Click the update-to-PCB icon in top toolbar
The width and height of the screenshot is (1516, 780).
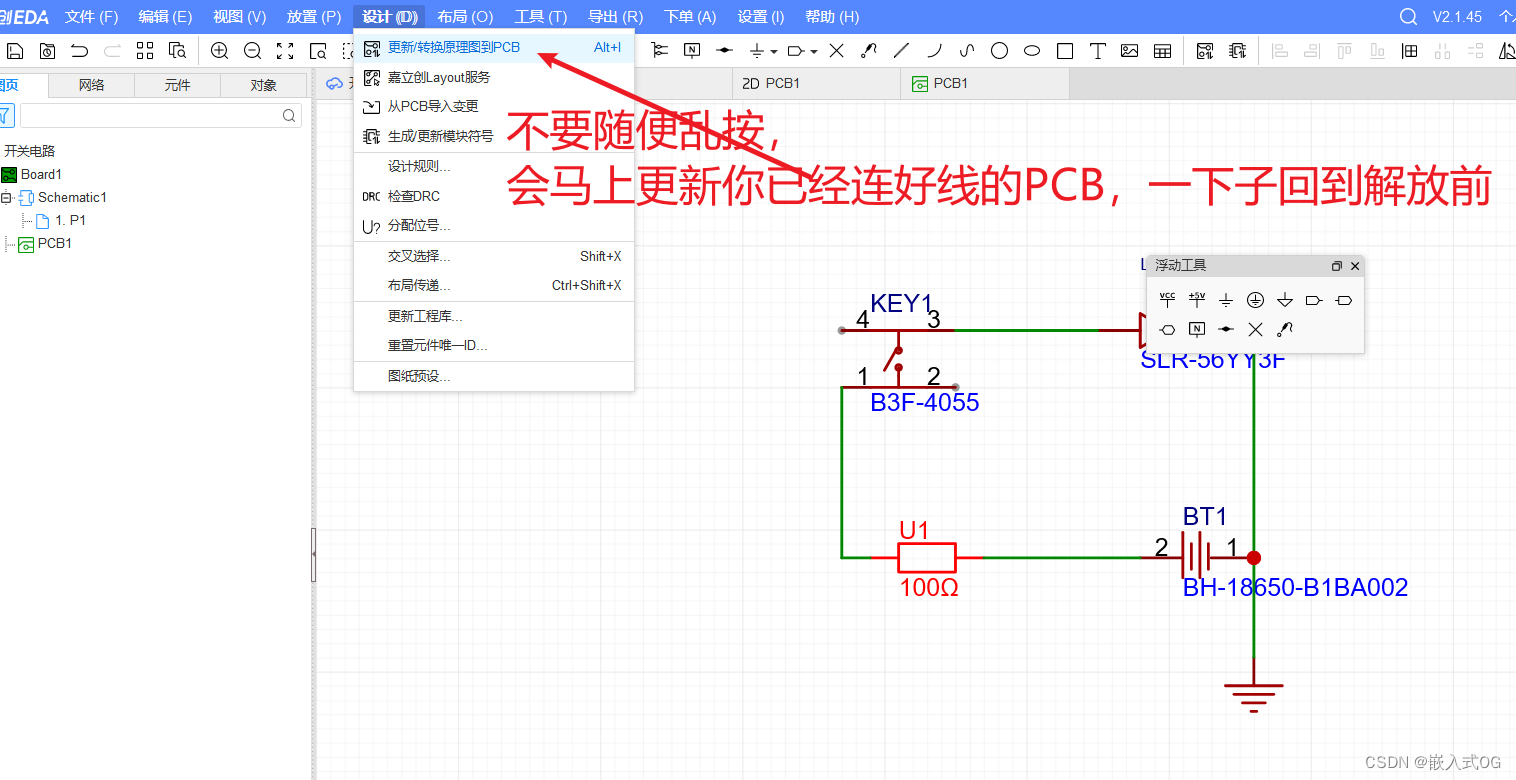[1205, 51]
